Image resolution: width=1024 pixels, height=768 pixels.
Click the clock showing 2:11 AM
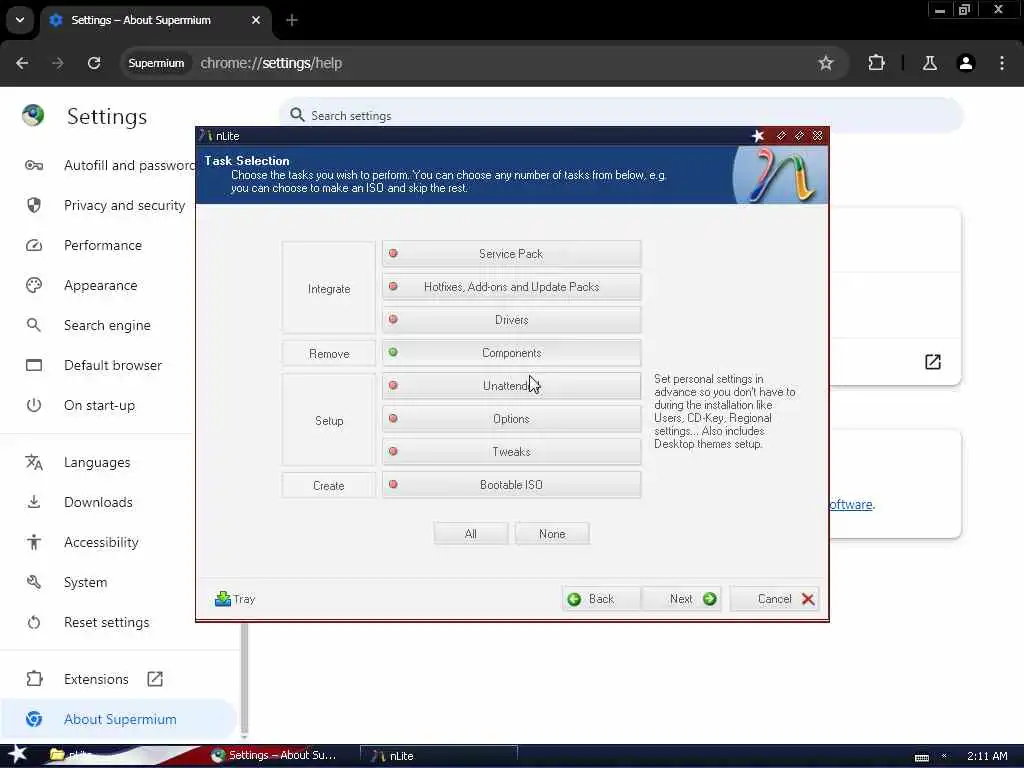coord(987,756)
